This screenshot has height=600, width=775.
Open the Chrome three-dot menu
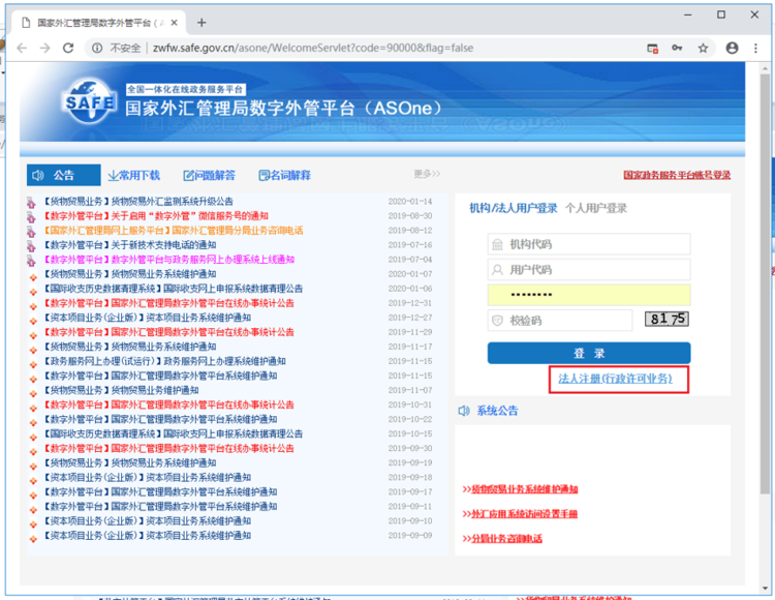[757, 47]
